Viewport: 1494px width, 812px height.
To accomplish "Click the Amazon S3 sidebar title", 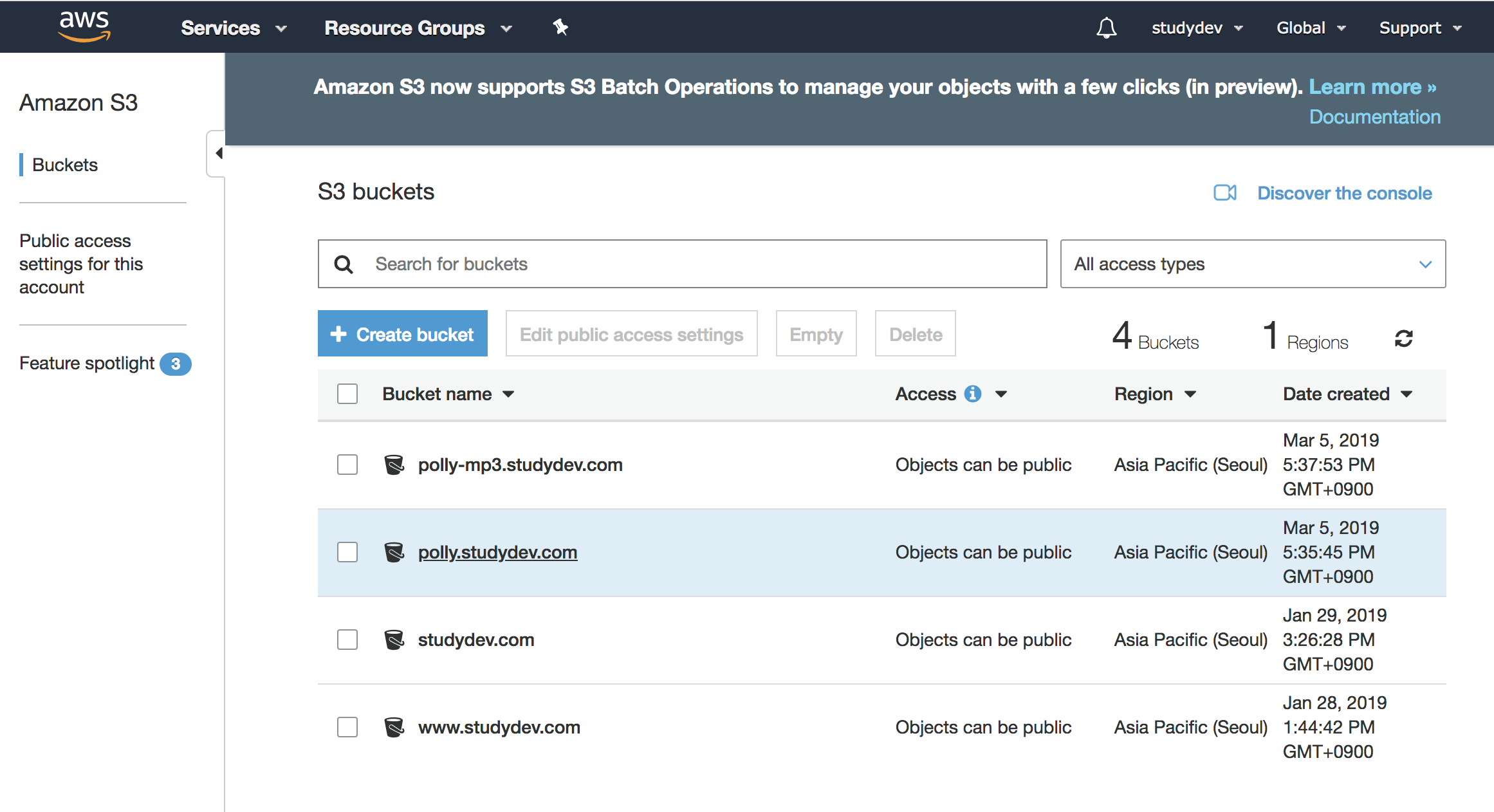I will coord(78,103).
